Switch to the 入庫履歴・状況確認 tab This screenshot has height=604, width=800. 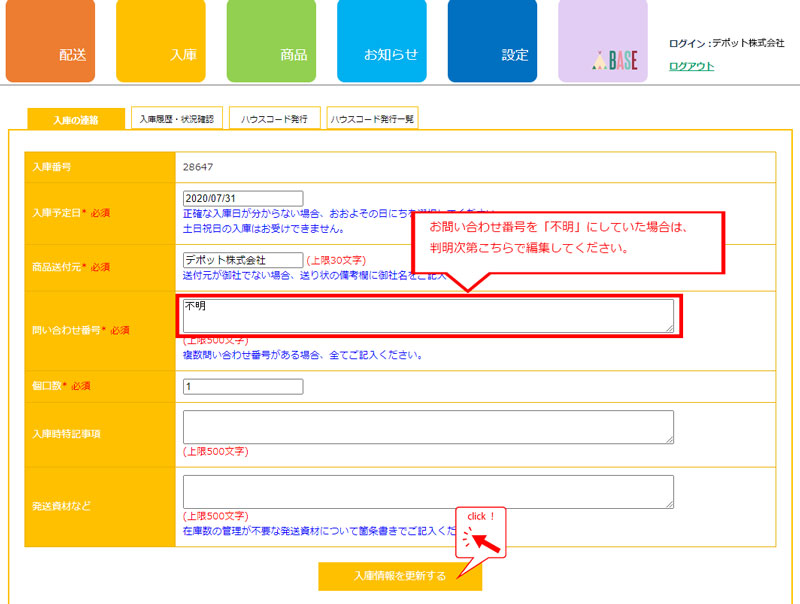[x=176, y=119]
